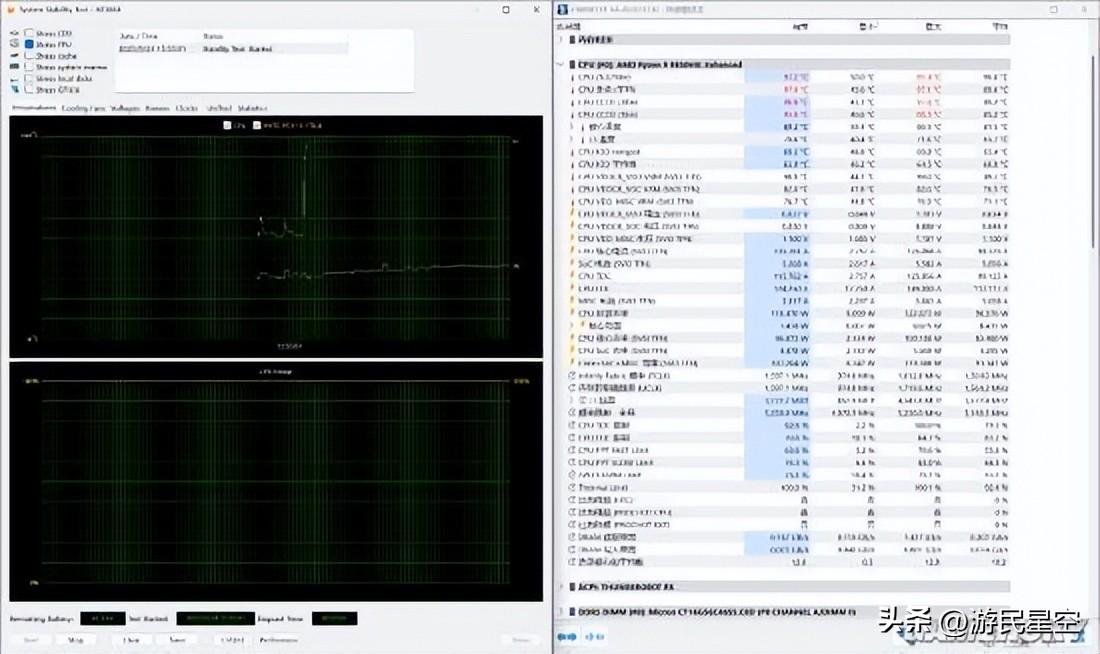Image resolution: width=1100 pixels, height=654 pixels.
Task: Click the thermometer icon beside CPU IOD Hotspot
Action: (x=572, y=152)
